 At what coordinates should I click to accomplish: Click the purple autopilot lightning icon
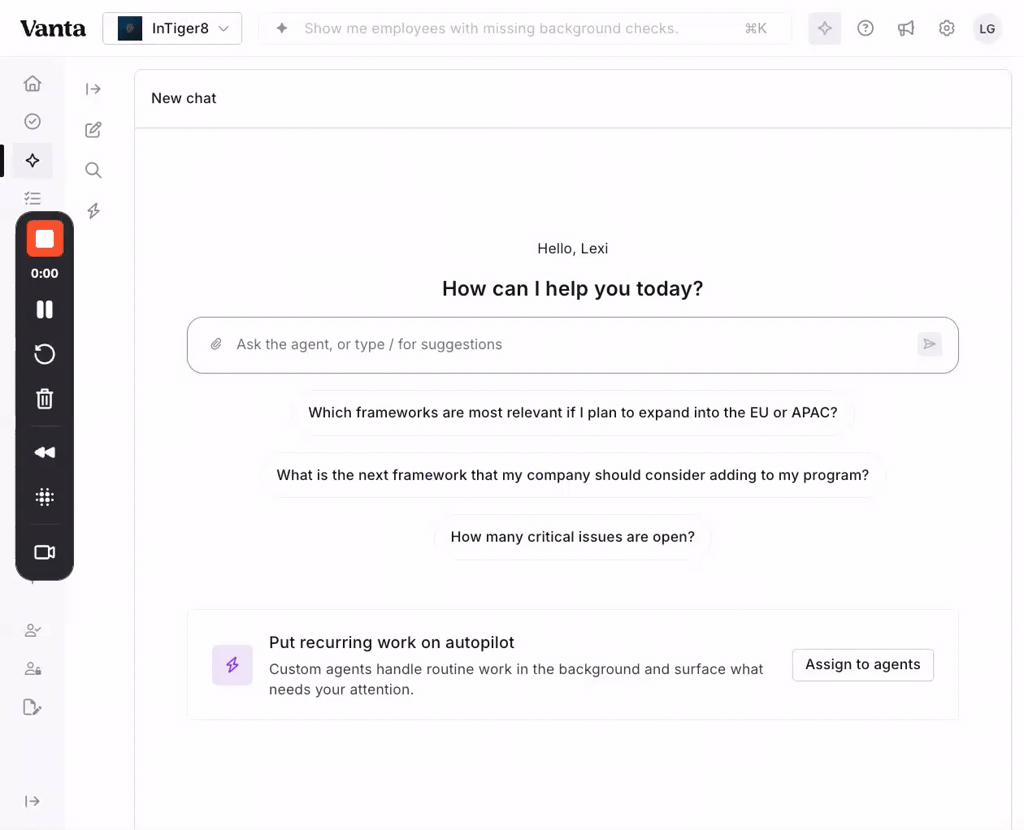click(x=232, y=665)
